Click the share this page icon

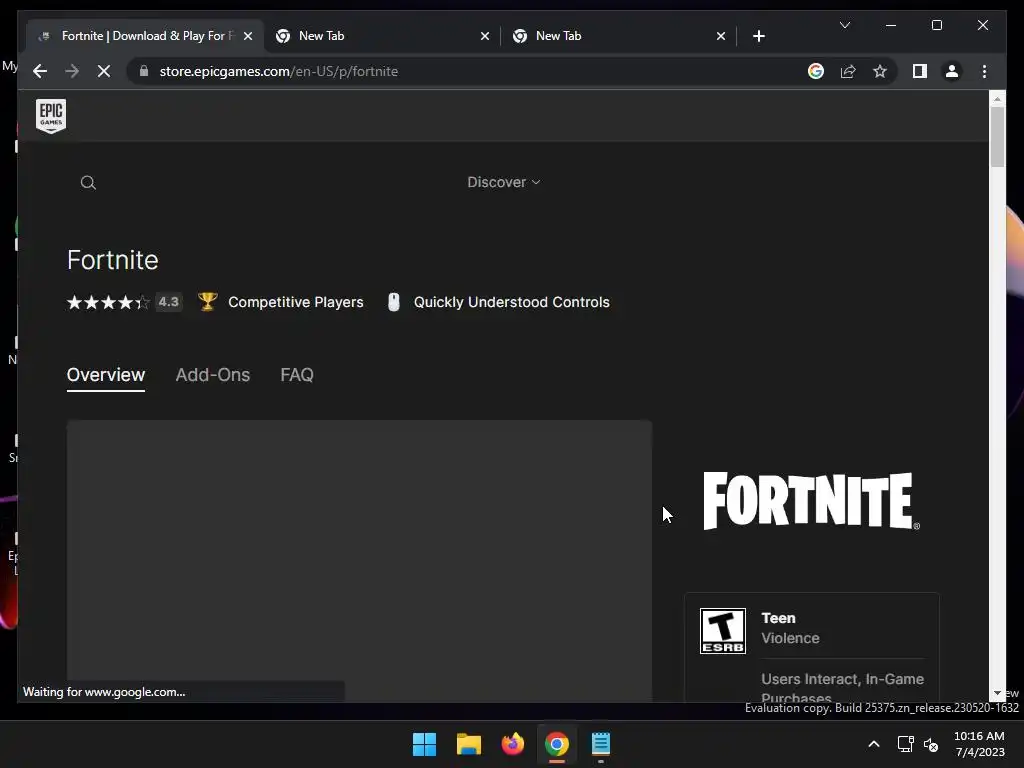(x=848, y=71)
